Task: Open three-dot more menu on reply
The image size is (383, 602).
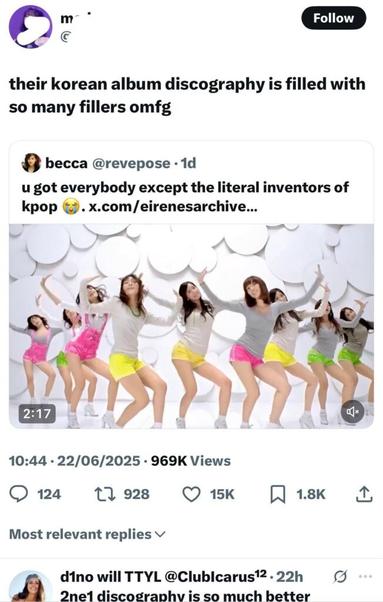Action: (x=365, y=576)
